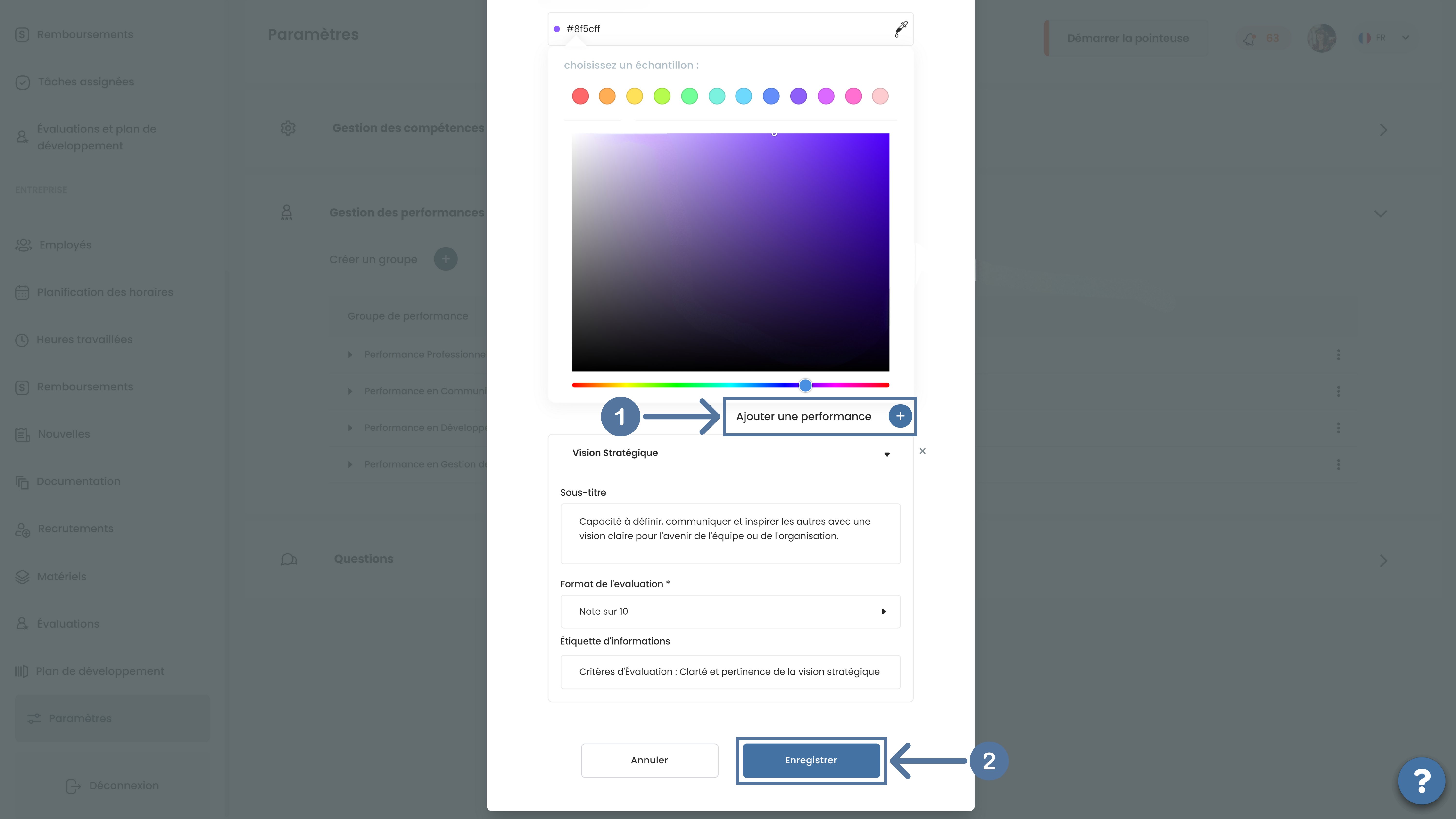This screenshot has height=819, width=1456.
Task: Click the Enregistrer button
Action: [811, 760]
